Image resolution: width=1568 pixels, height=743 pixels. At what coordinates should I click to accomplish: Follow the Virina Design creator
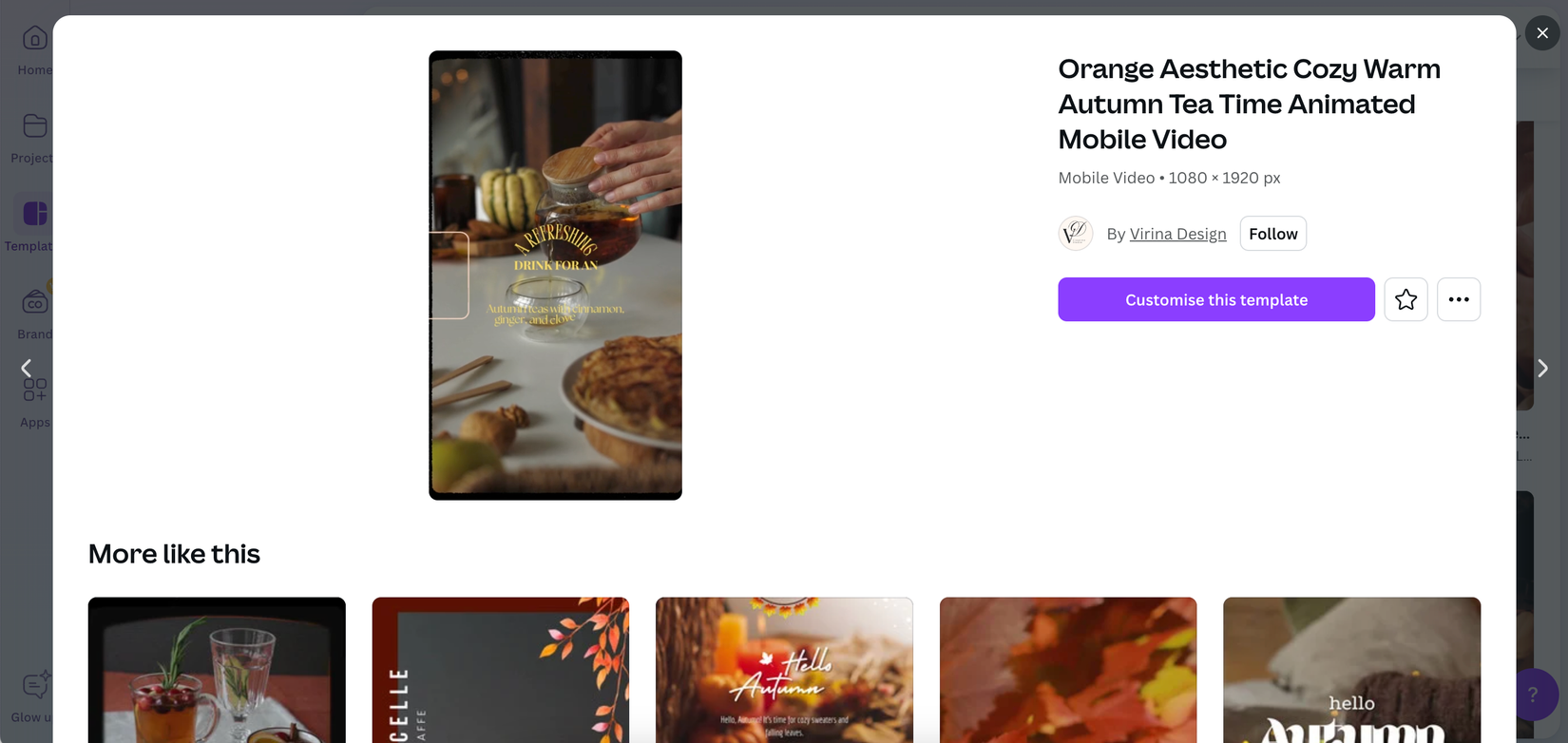pyautogui.click(x=1272, y=234)
